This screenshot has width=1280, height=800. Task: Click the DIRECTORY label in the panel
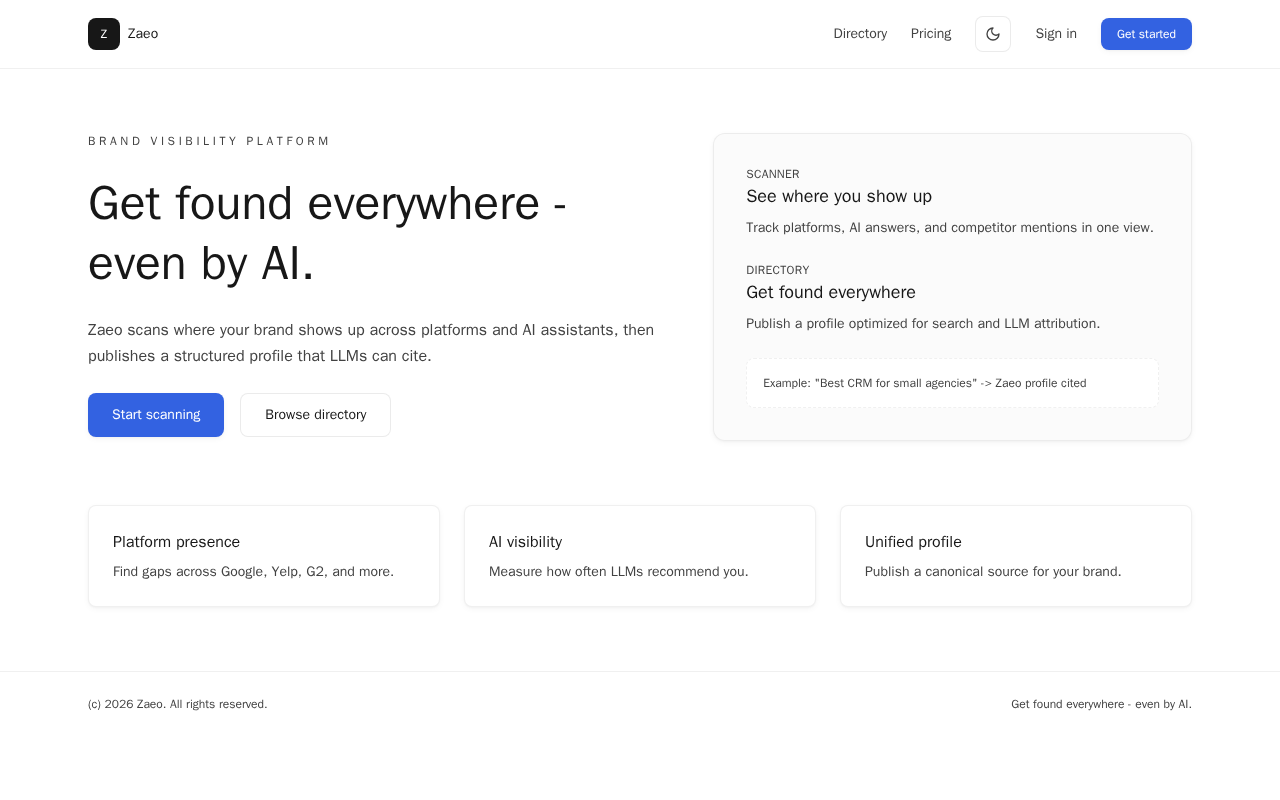pos(778,270)
